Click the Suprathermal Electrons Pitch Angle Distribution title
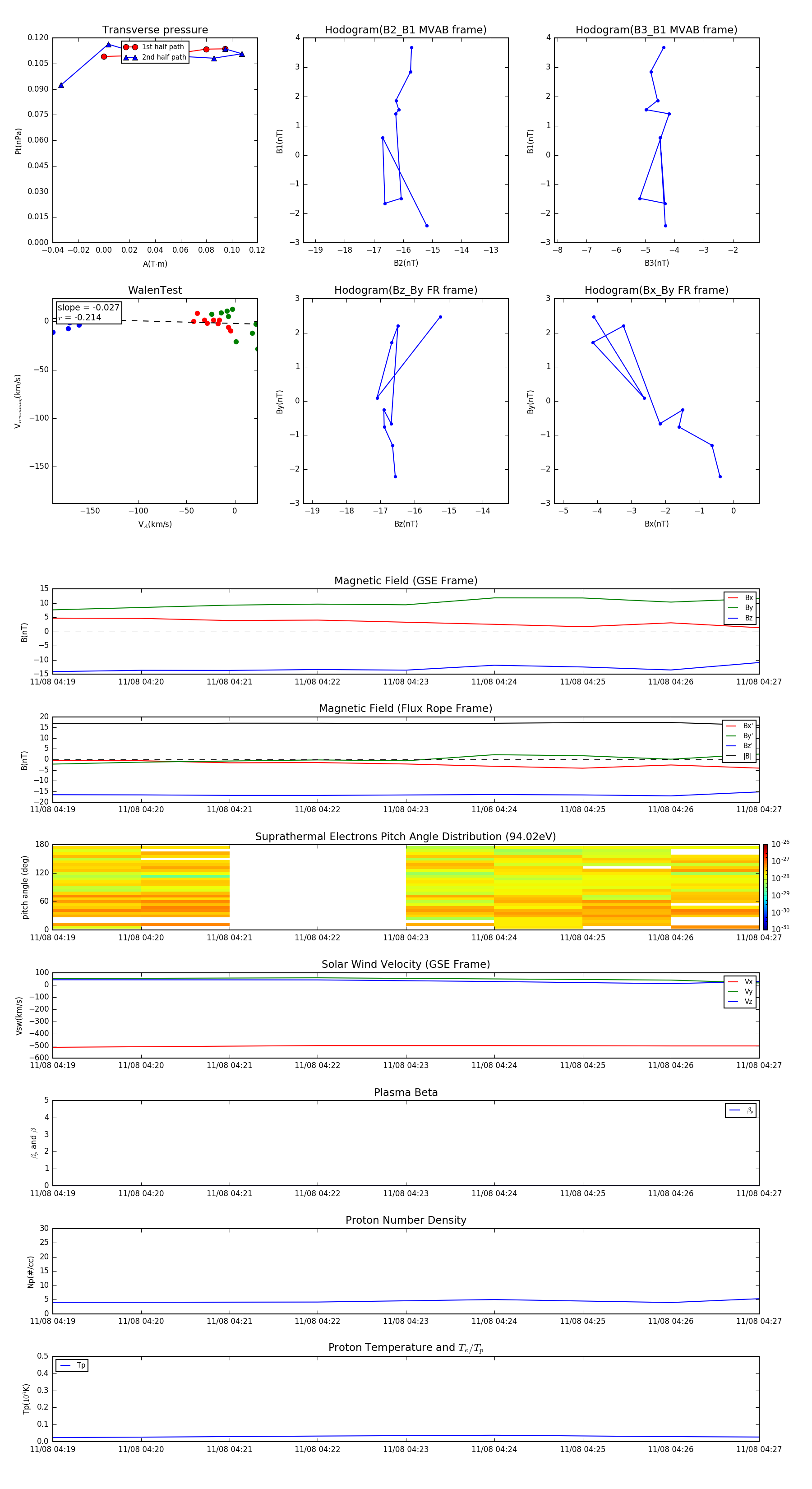 click(406, 837)
